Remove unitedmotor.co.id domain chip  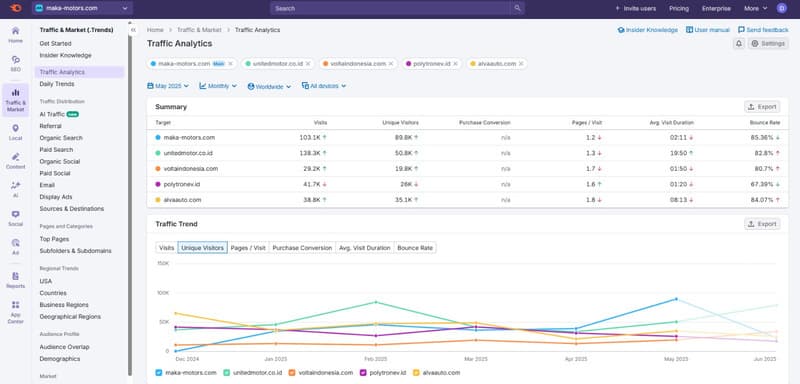coord(308,64)
